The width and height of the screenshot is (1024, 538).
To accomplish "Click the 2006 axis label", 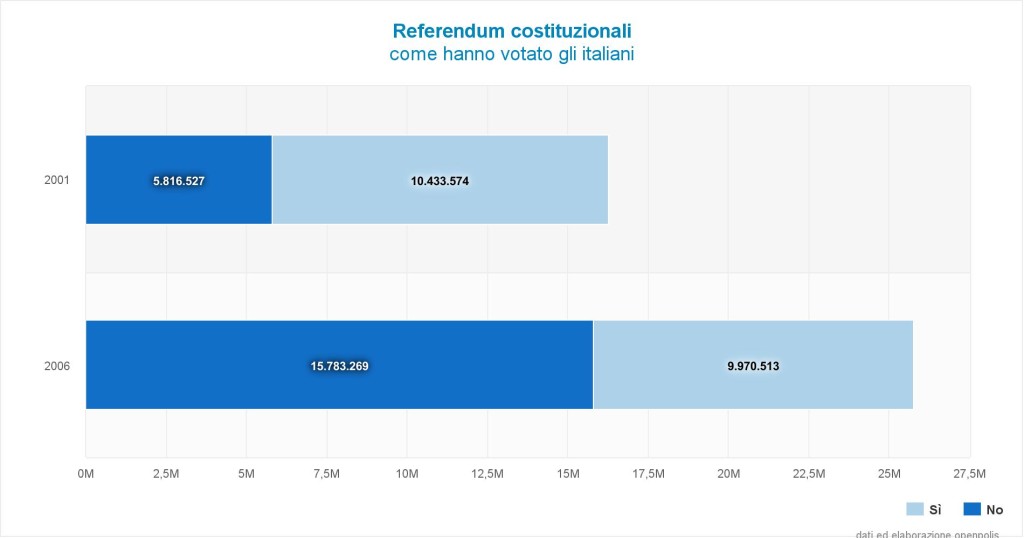I will click(x=57, y=366).
